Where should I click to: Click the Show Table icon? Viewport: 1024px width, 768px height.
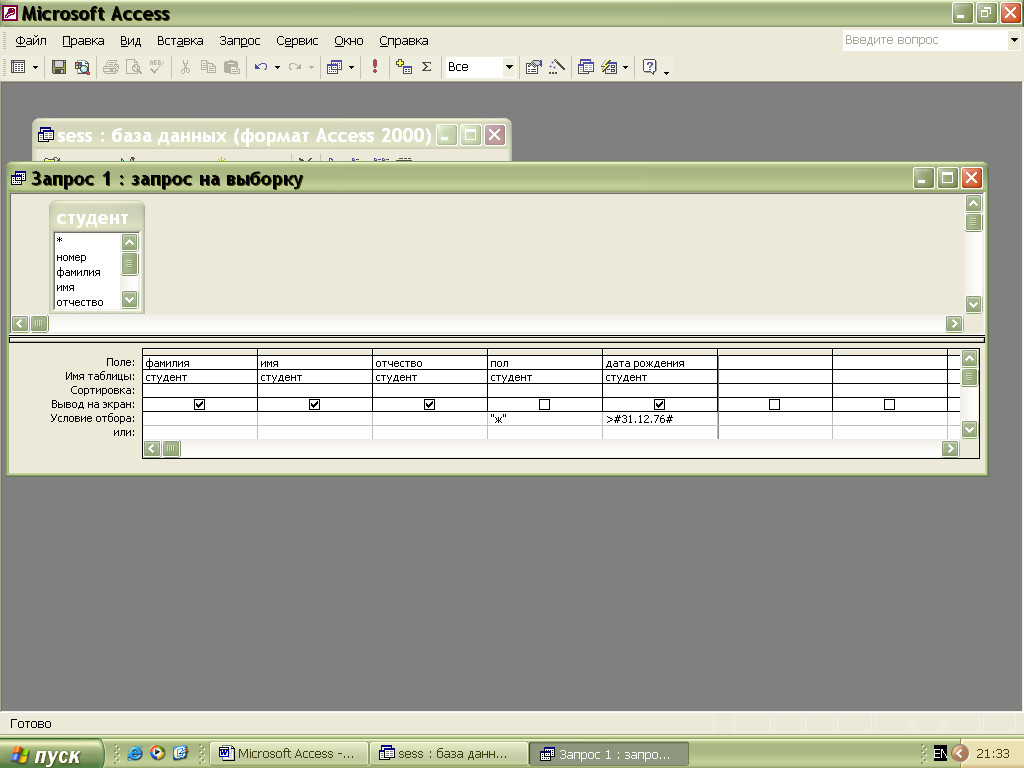[404, 67]
